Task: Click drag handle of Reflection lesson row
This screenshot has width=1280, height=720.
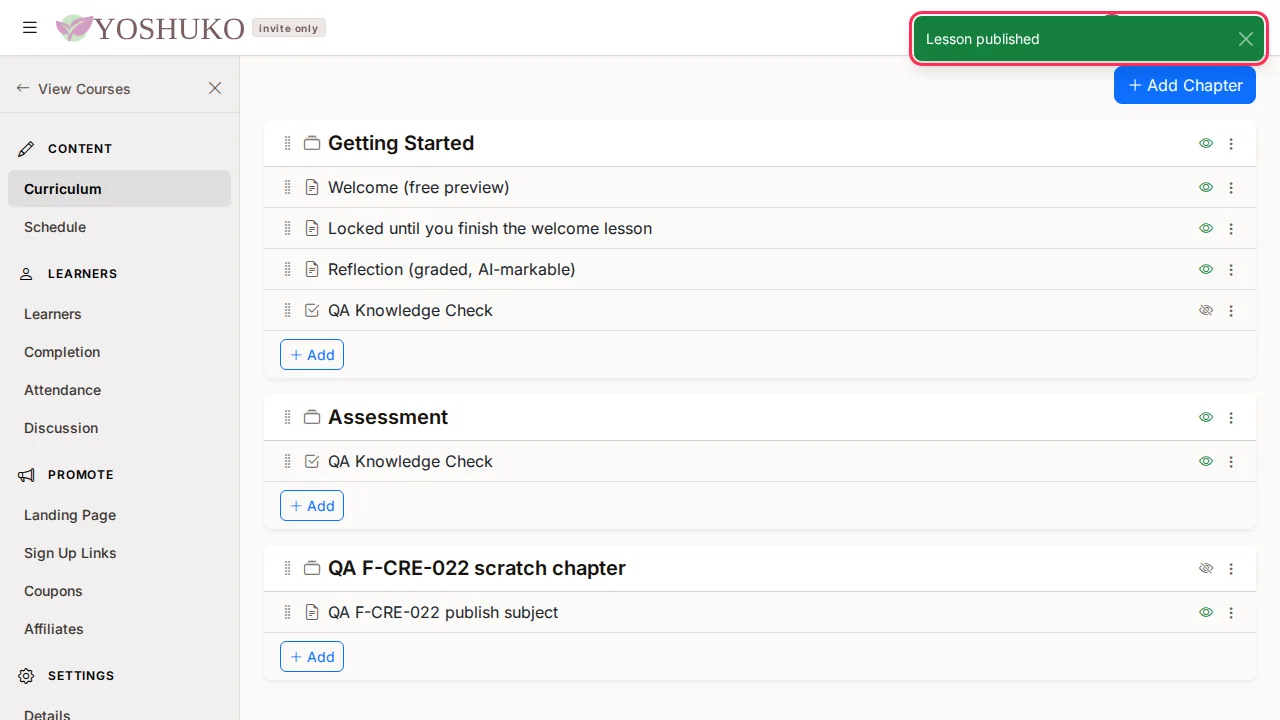Action: (288, 269)
